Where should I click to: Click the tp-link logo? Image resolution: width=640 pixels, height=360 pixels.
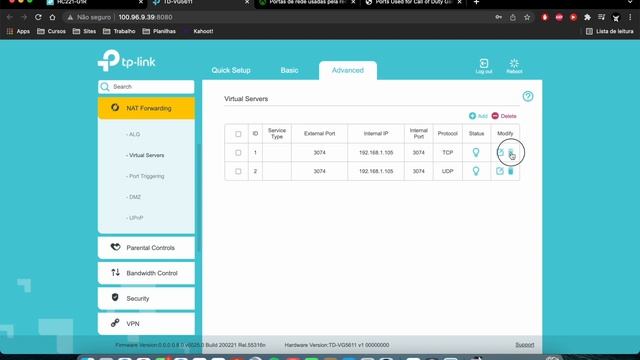coord(127,61)
